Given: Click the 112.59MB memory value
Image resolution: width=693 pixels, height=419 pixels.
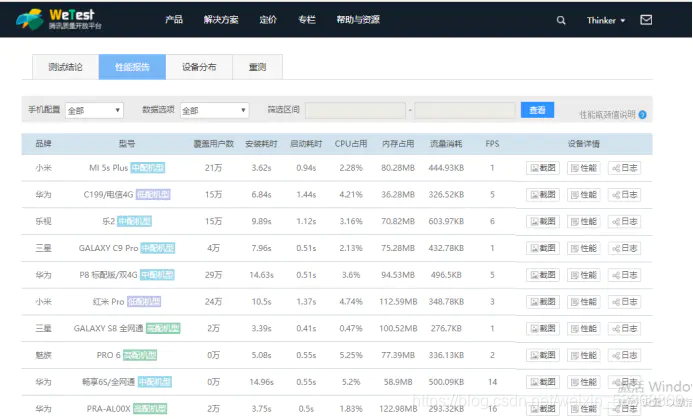Looking at the screenshot, I should tap(398, 302).
